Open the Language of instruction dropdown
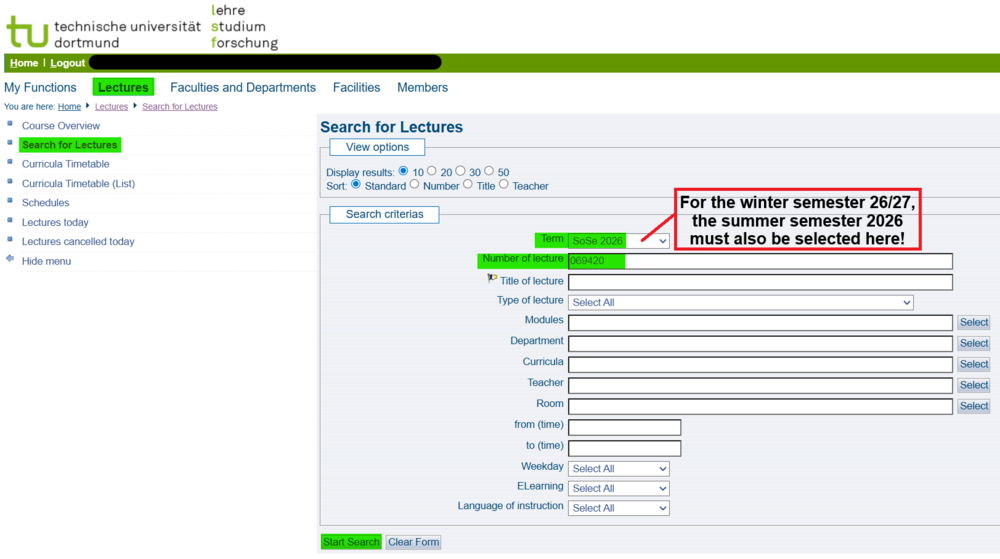 [618, 508]
